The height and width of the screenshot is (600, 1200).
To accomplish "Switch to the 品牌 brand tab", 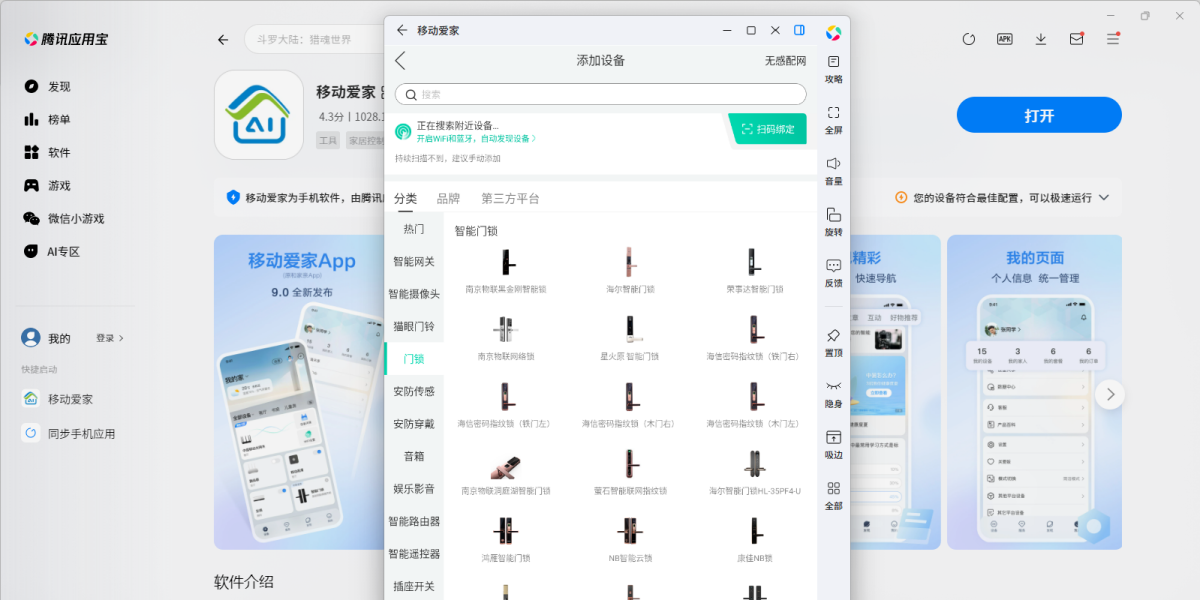I will coord(448,199).
